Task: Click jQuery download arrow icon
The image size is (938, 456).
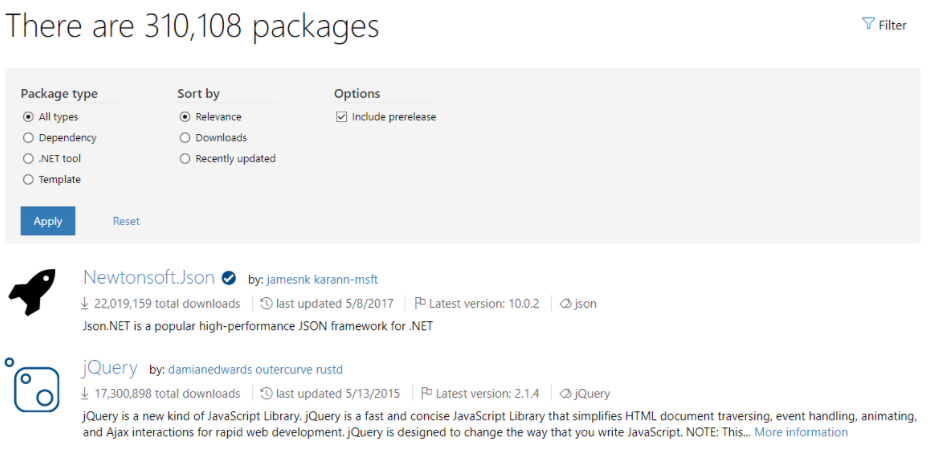Action: tap(85, 394)
